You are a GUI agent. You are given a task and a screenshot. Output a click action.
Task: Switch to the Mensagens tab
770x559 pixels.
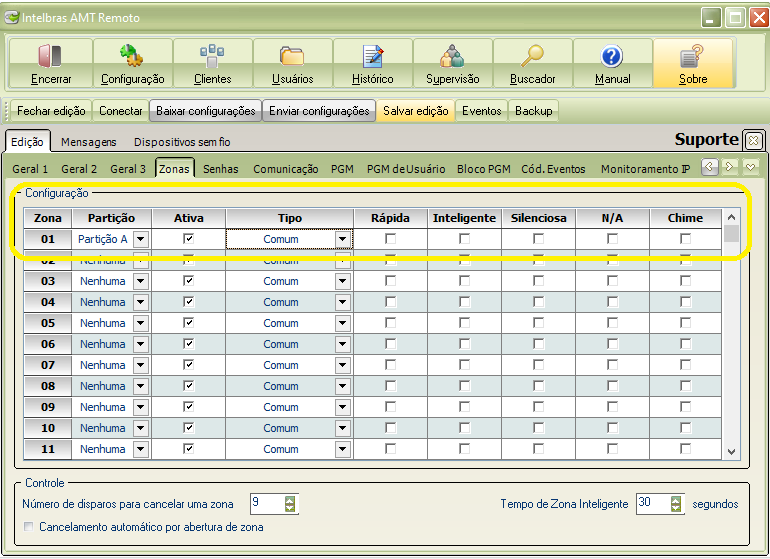click(88, 142)
